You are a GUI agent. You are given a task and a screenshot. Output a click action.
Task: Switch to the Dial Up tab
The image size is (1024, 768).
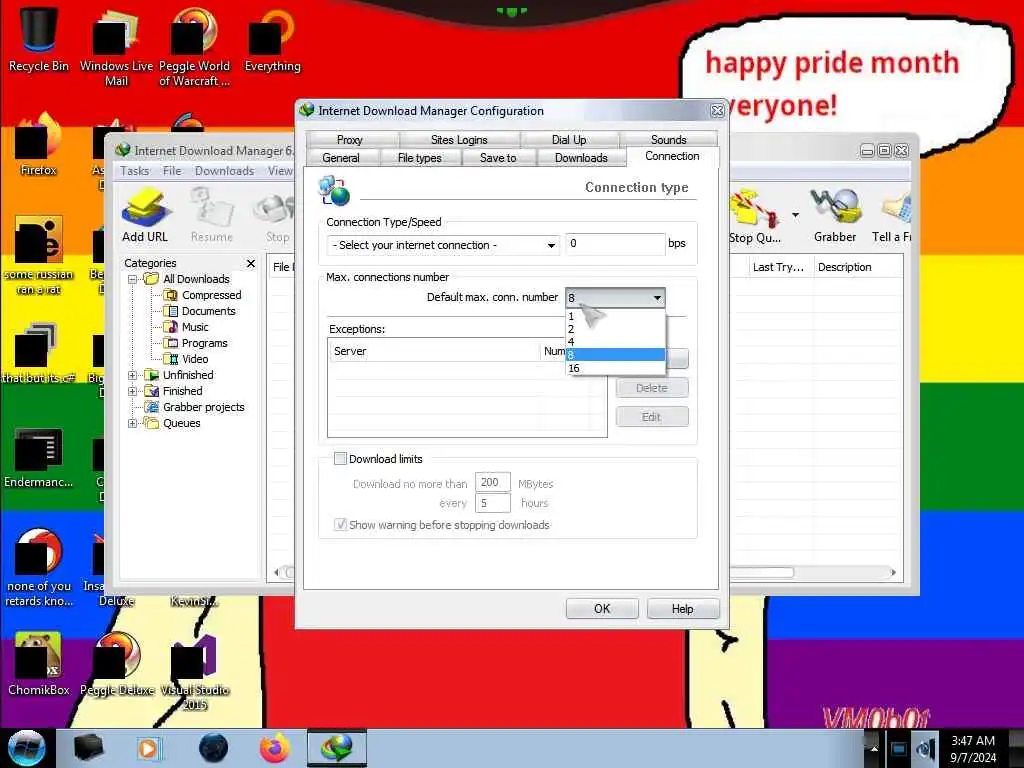[569, 139]
